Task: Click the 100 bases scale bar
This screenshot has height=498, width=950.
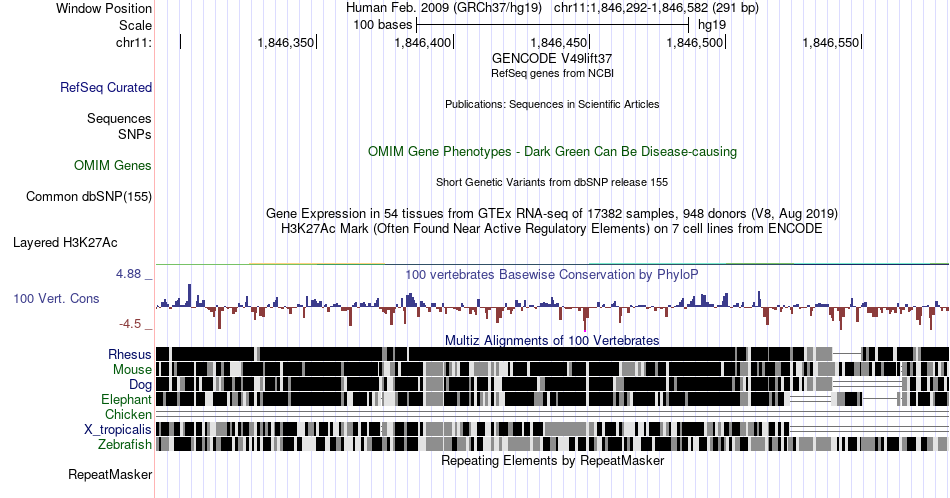Action: 553,25
